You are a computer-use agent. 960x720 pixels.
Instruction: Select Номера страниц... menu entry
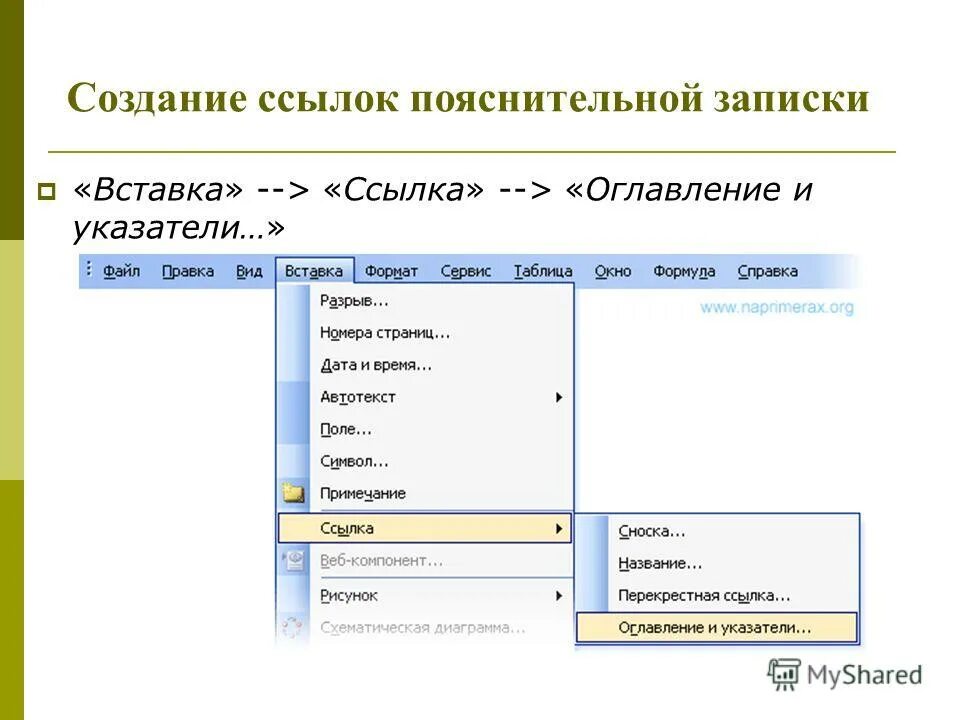425,333
